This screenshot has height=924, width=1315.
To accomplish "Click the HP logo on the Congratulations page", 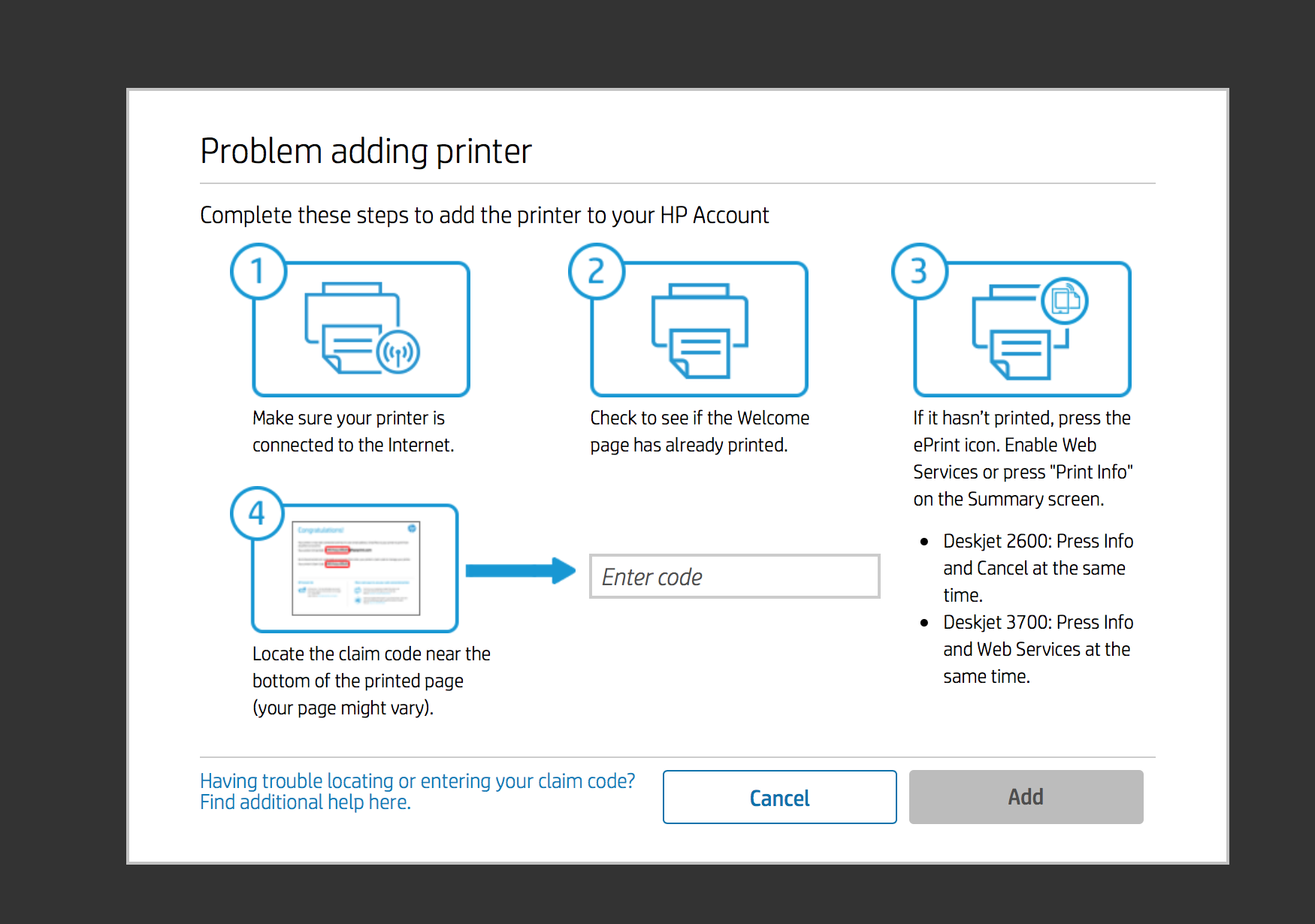I will [x=412, y=529].
